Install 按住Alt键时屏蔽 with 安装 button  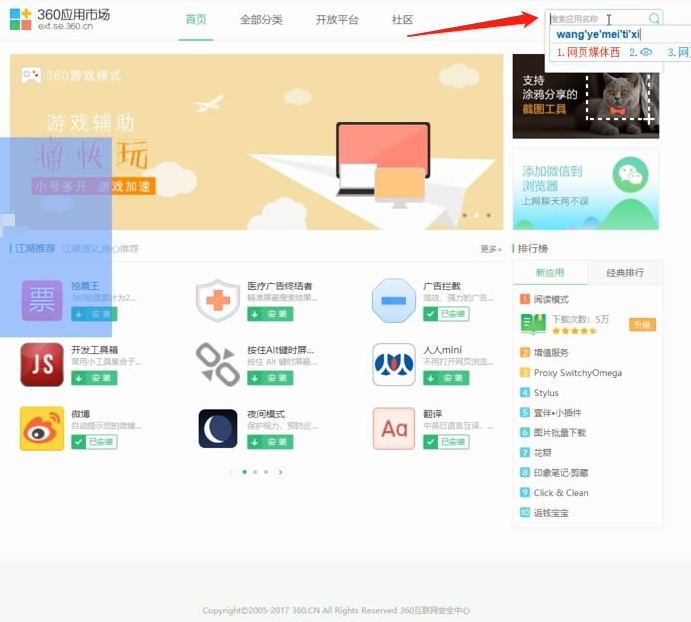pos(270,378)
